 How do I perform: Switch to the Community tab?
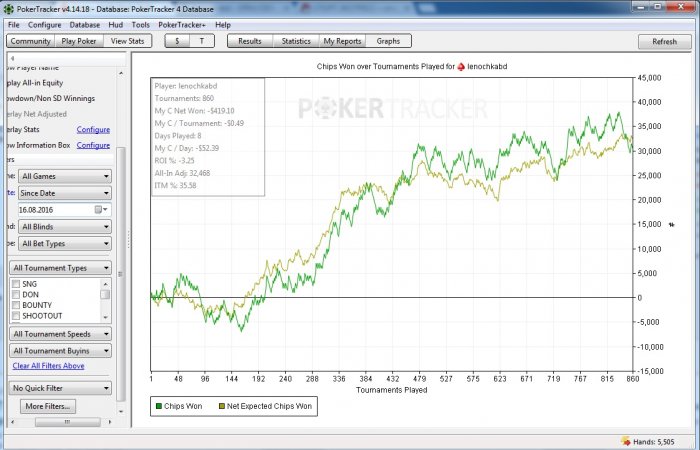[x=30, y=41]
